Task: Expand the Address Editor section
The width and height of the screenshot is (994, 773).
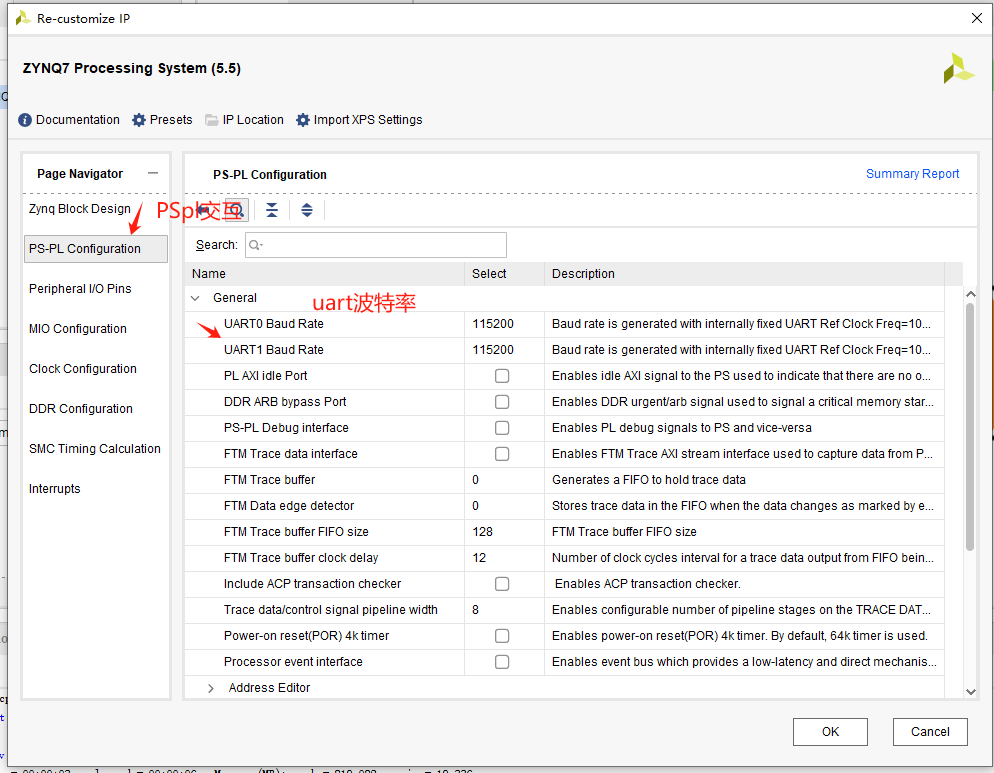Action: 211,688
